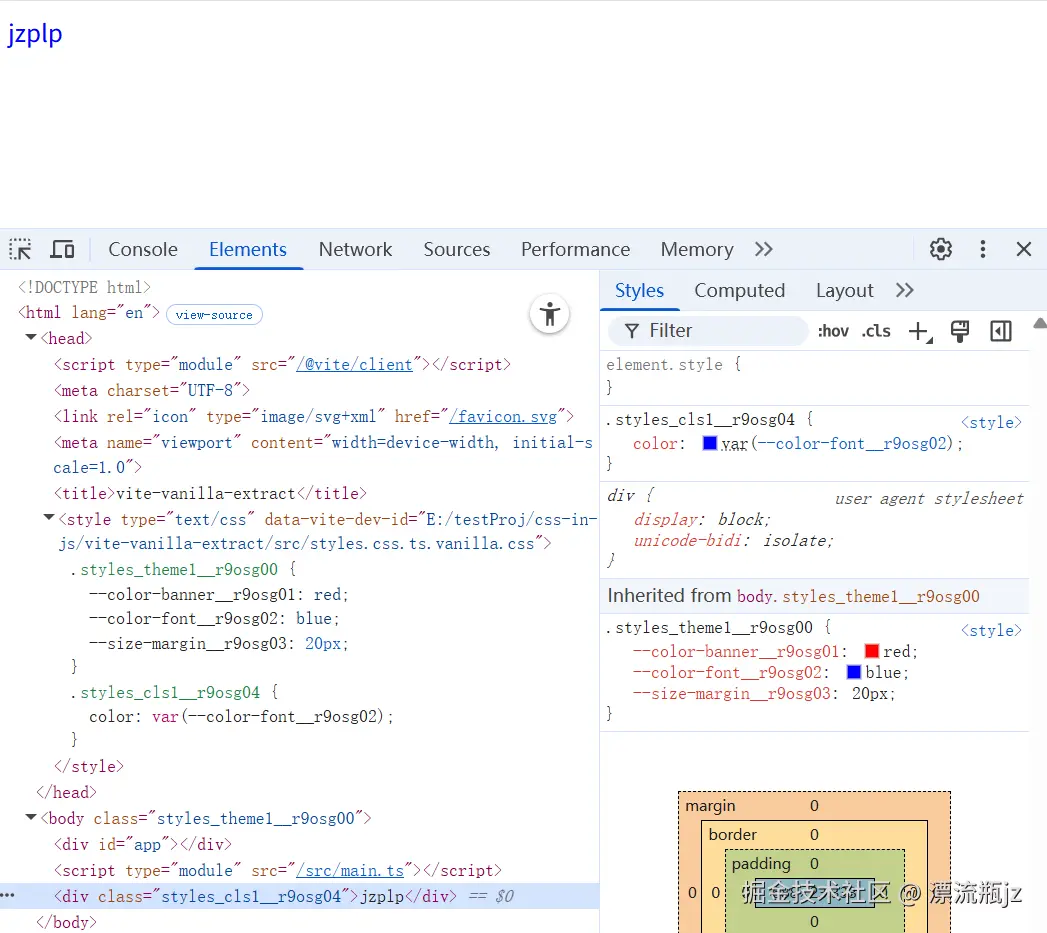Open the view-source link for the html element
The image size is (1047, 933).
coord(214,314)
